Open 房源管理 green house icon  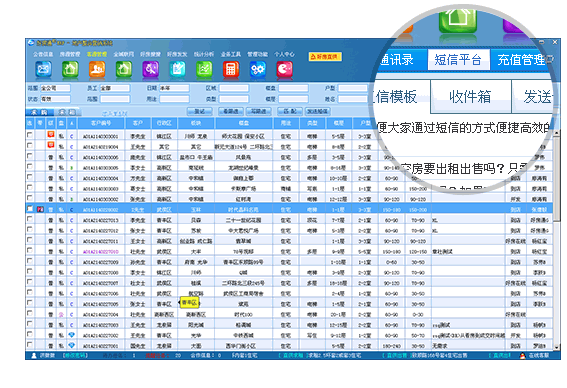pyautogui.click(x=70, y=69)
